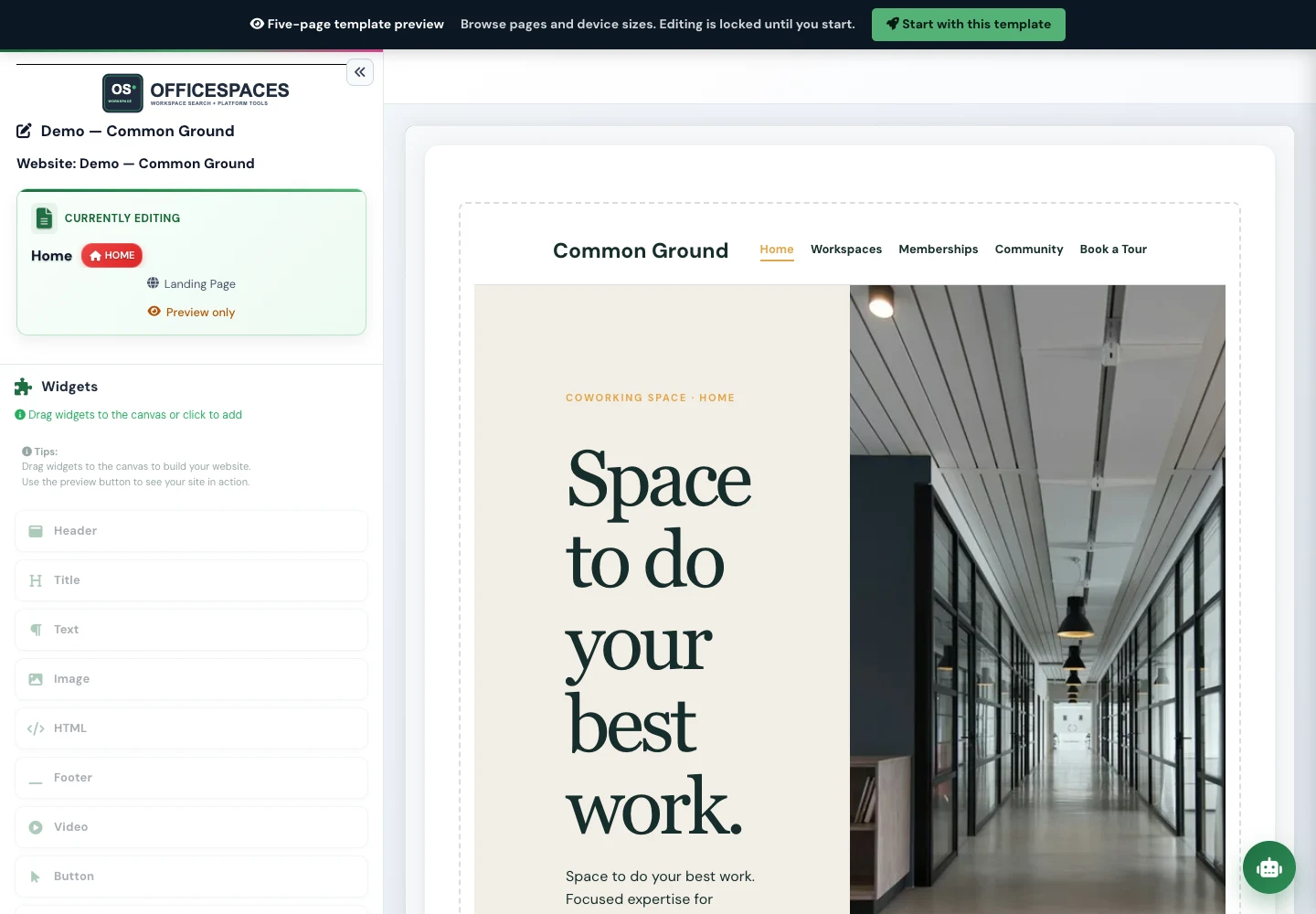This screenshot has height=914, width=1316.
Task: Add the Button widget
Action: pyautogui.click(x=191, y=877)
